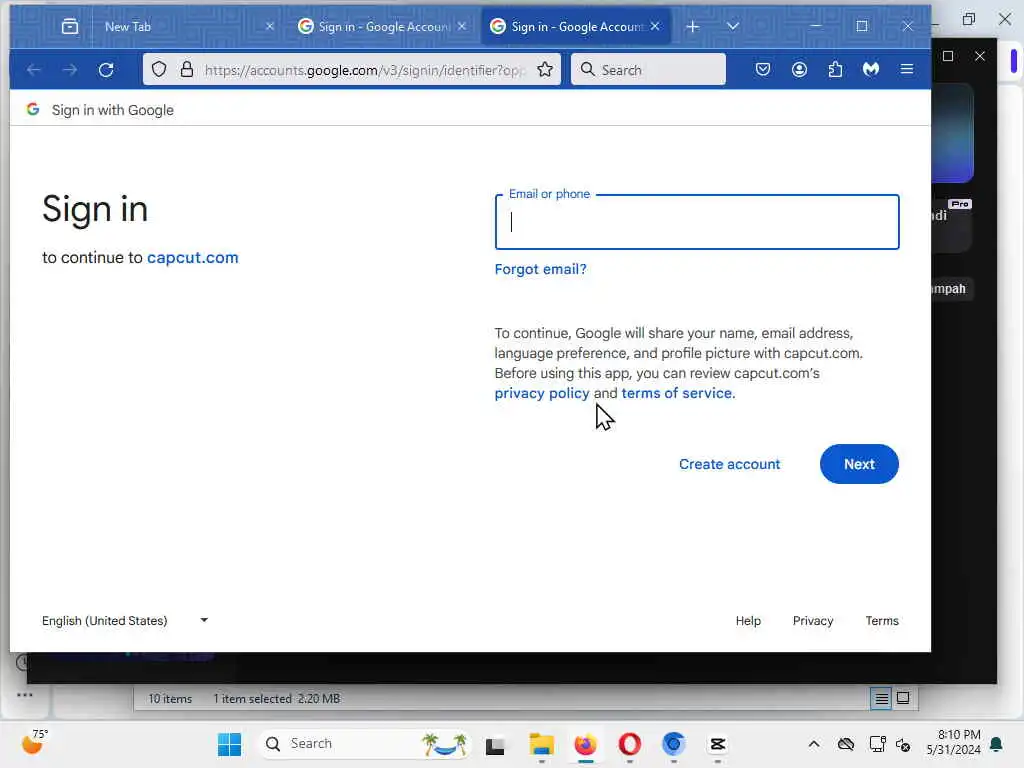This screenshot has width=1024, height=768.
Task: Open weather widget showing 75°
Action: click(x=35, y=743)
